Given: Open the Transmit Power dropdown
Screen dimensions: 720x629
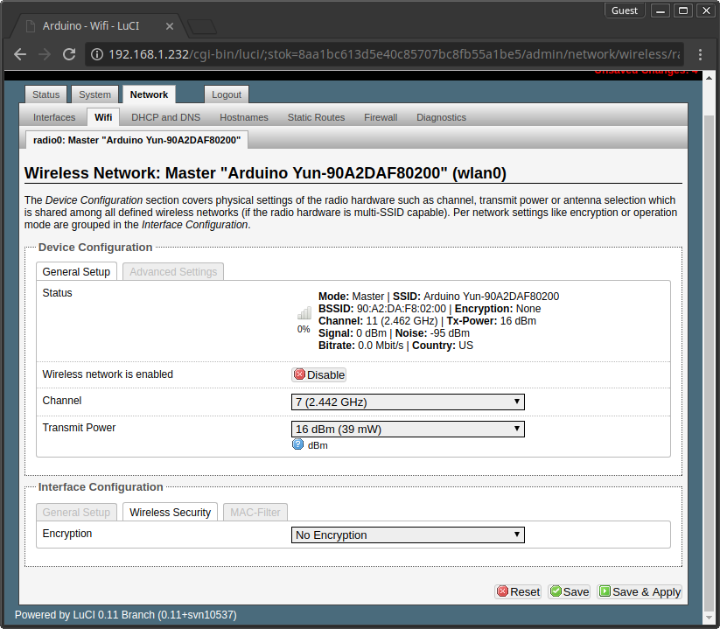Looking at the screenshot, I should (x=408, y=429).
